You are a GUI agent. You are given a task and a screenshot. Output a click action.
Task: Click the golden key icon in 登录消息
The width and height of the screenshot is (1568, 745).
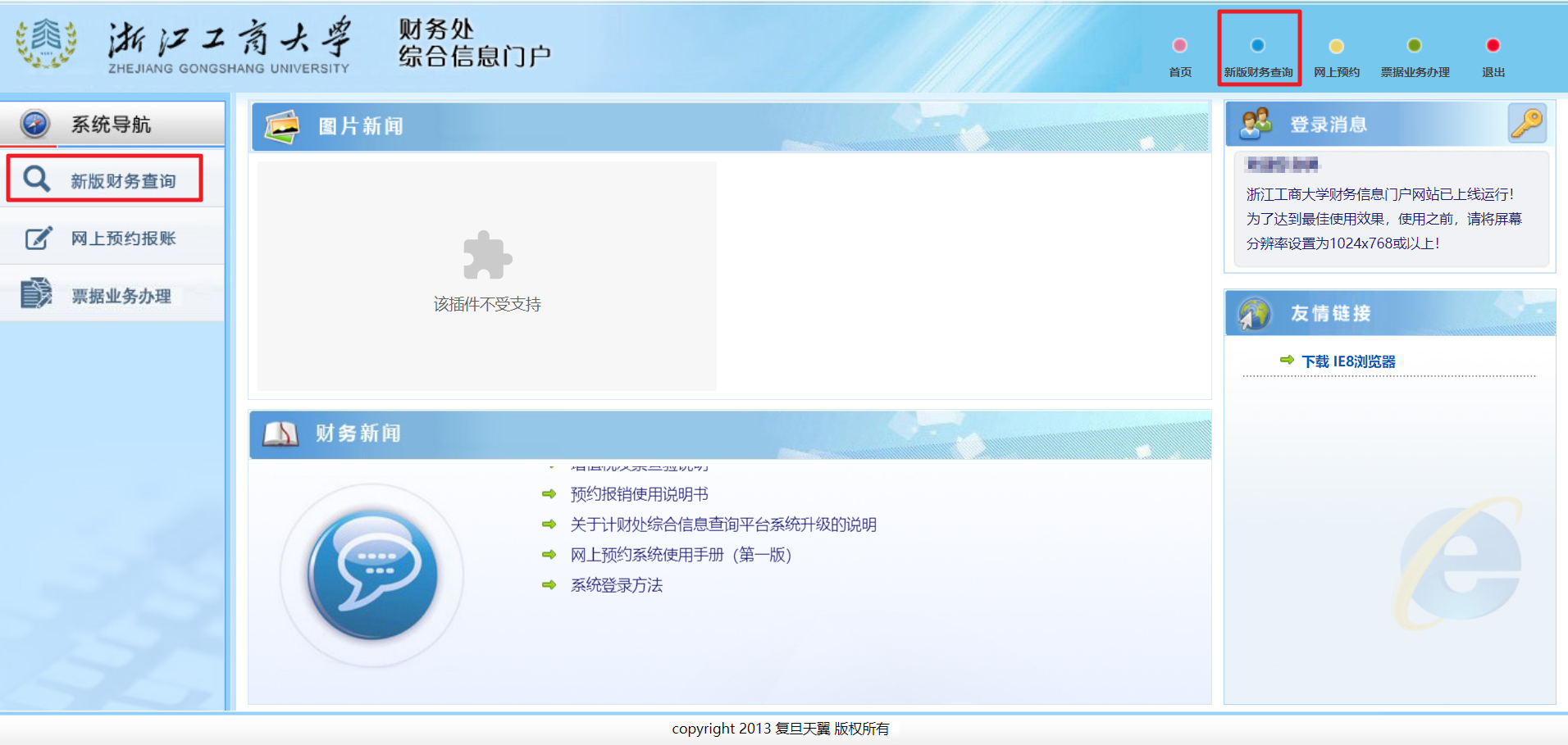click(1526, 124)
